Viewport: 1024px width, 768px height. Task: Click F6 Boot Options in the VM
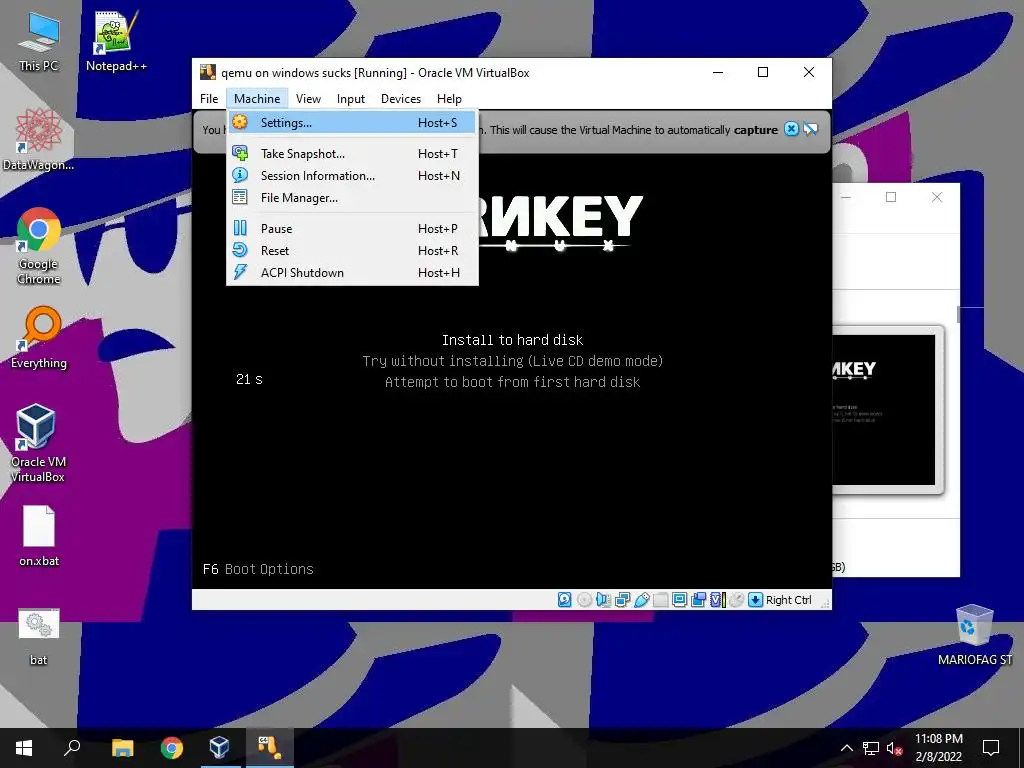coord(258,569)
